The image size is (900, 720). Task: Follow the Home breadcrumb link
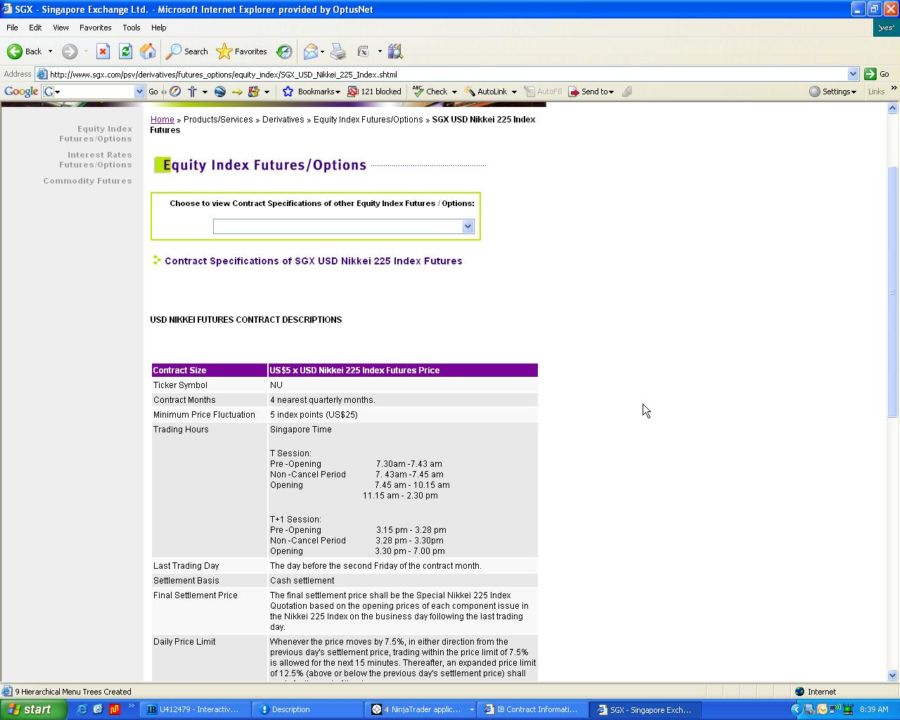coord(162,119)
